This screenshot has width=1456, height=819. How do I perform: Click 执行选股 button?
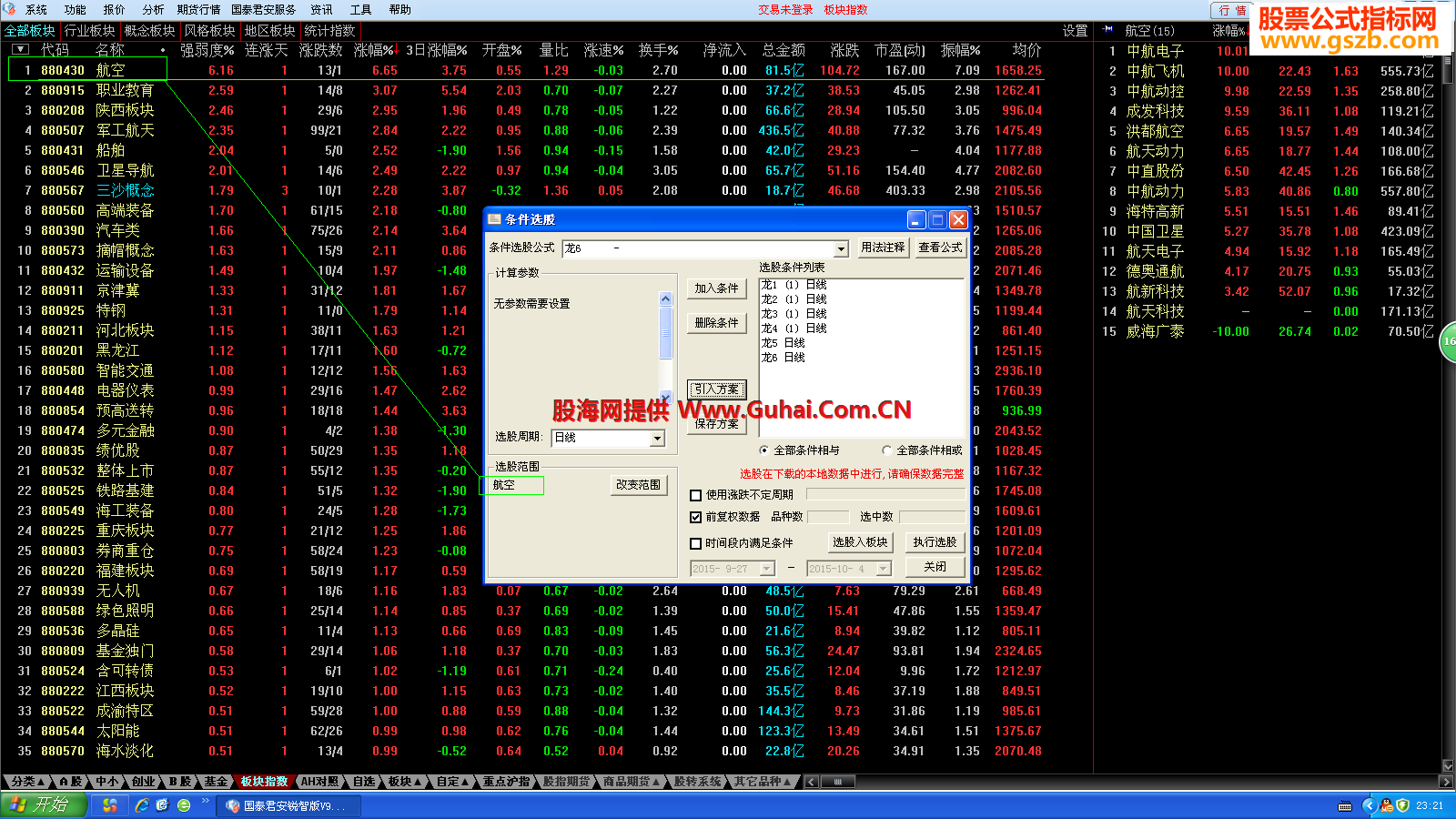coord(935,542)
